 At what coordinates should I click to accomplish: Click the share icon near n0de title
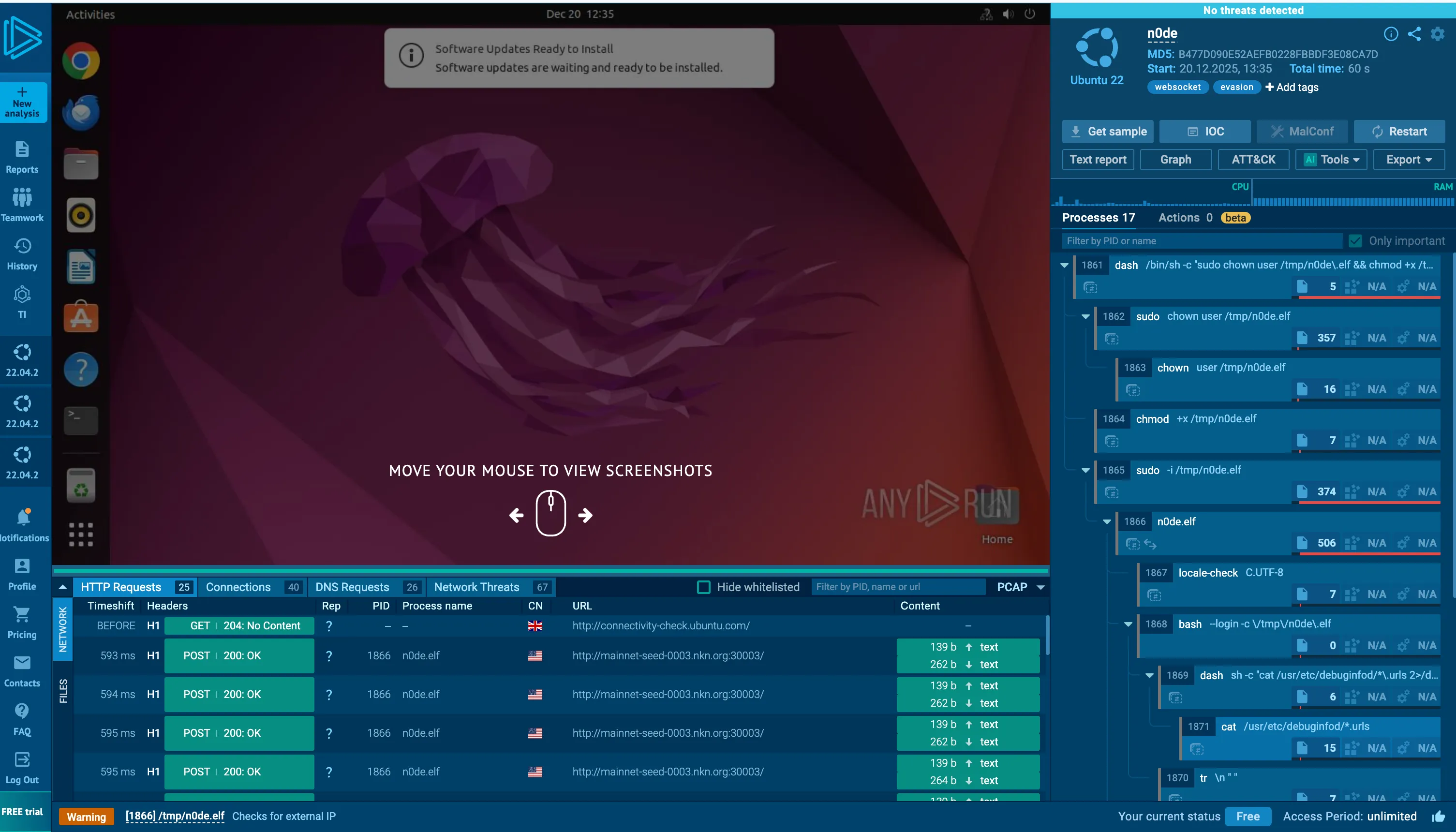[x=1414, y=34]
